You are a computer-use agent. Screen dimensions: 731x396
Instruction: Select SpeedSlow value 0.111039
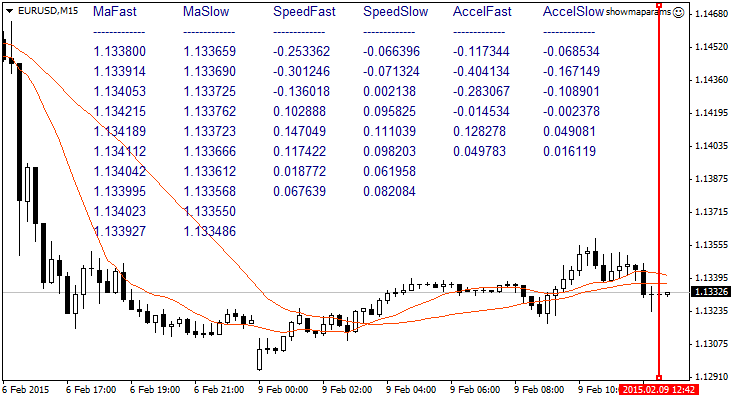[390, 132]
